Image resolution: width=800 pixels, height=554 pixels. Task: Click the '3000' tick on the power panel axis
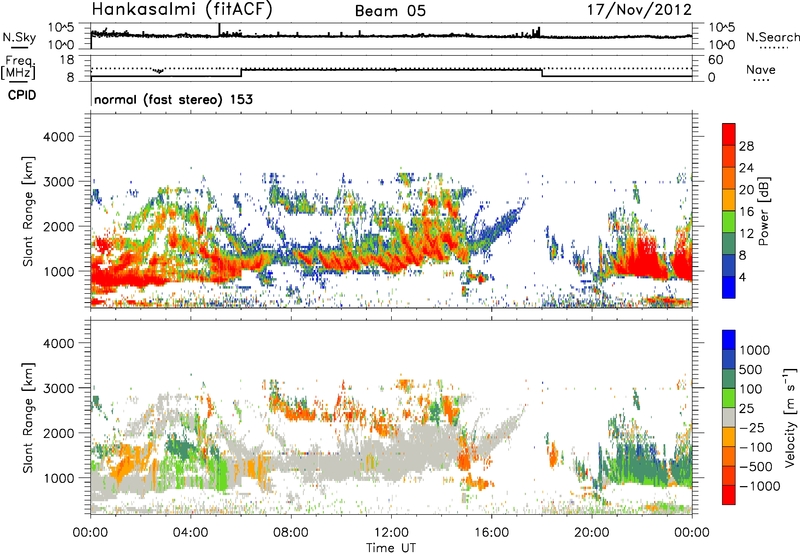[59, 182]
